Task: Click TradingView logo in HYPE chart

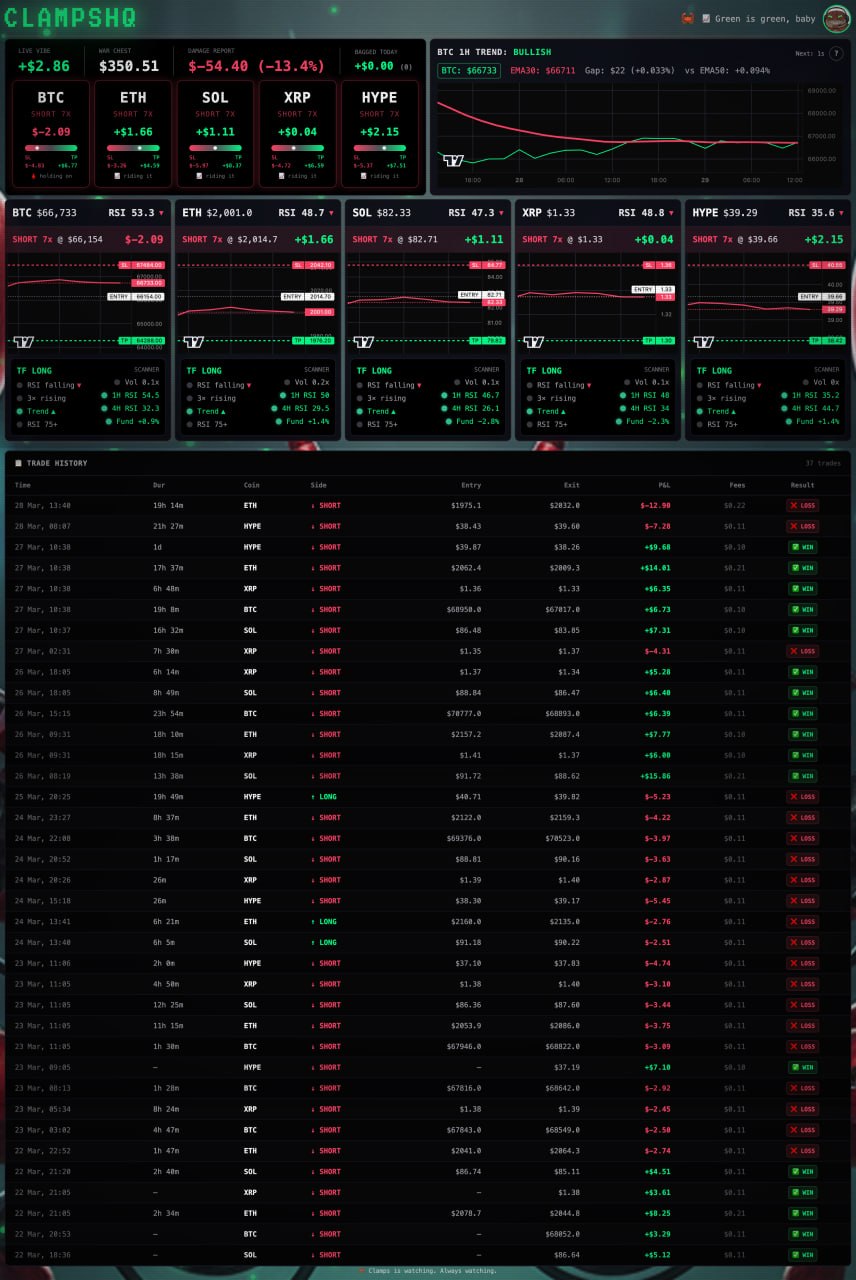Action: [x=703, y=342]
